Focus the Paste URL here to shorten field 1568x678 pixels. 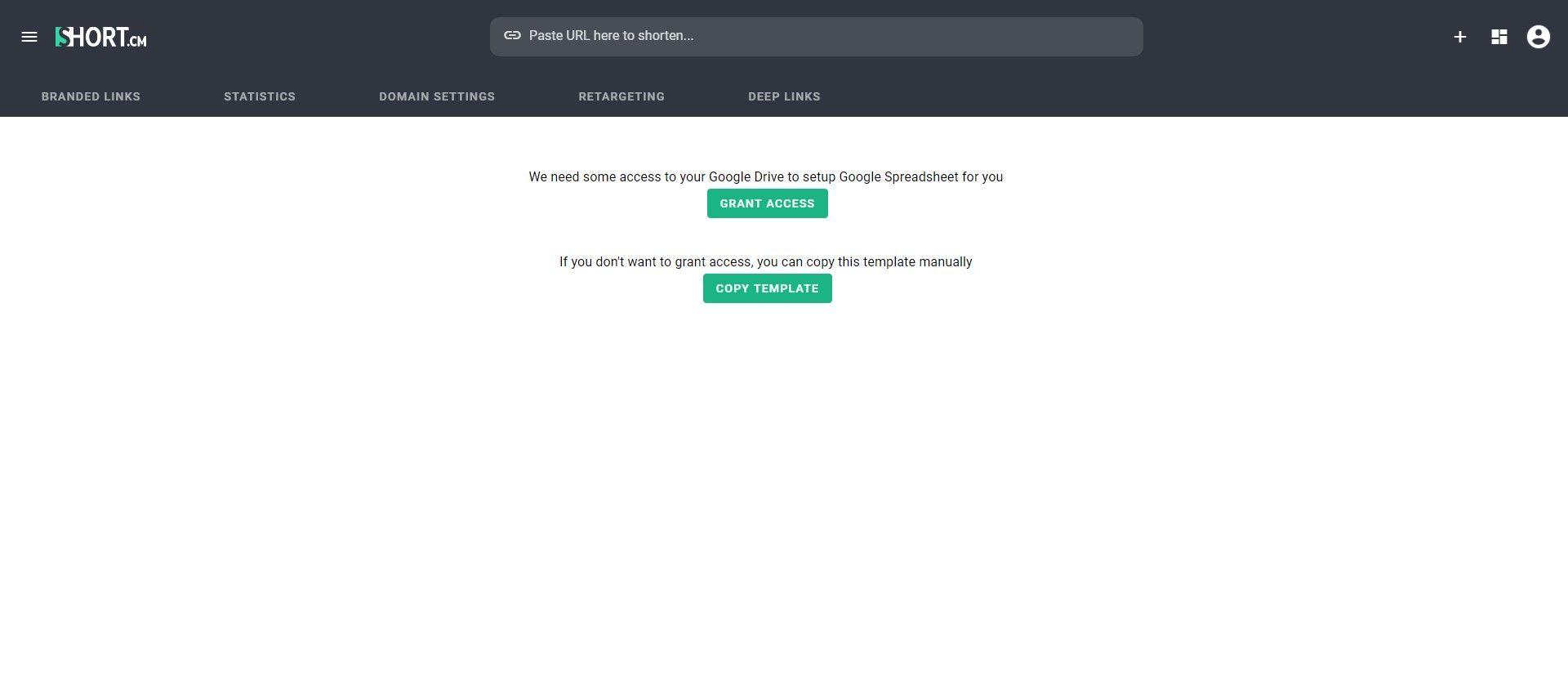[x=817, y=37]
